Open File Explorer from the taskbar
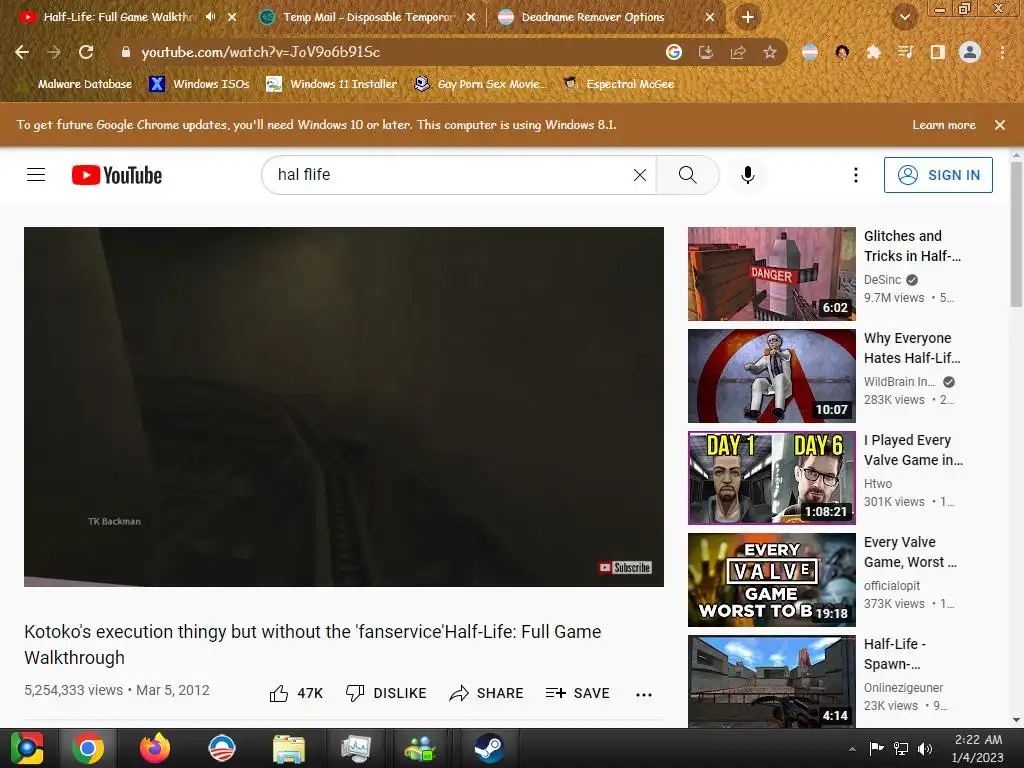Viewport: 1024px width, 768px height. 288,748
